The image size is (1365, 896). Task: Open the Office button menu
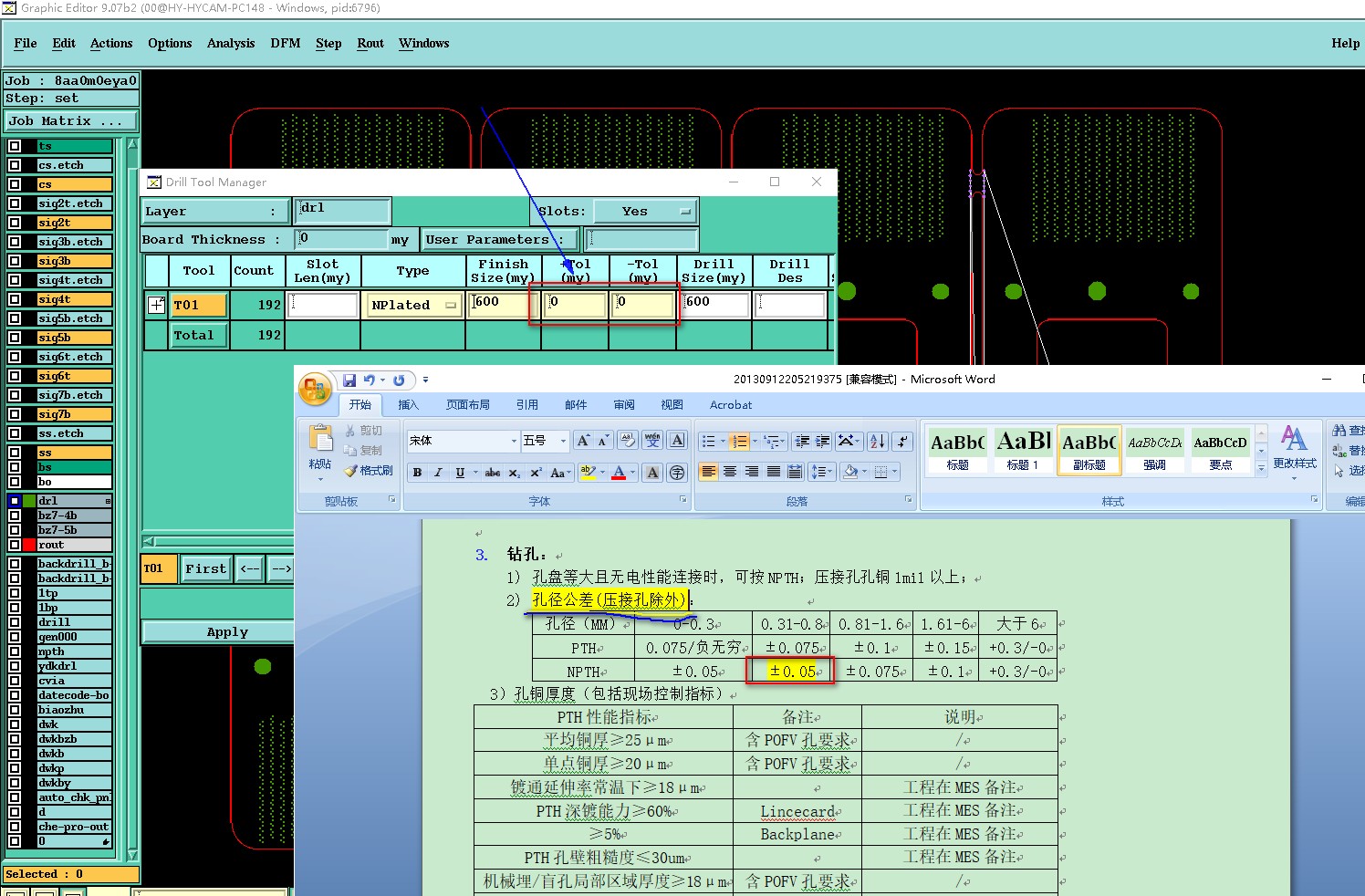pyautogui.click(x=315, y=390)
